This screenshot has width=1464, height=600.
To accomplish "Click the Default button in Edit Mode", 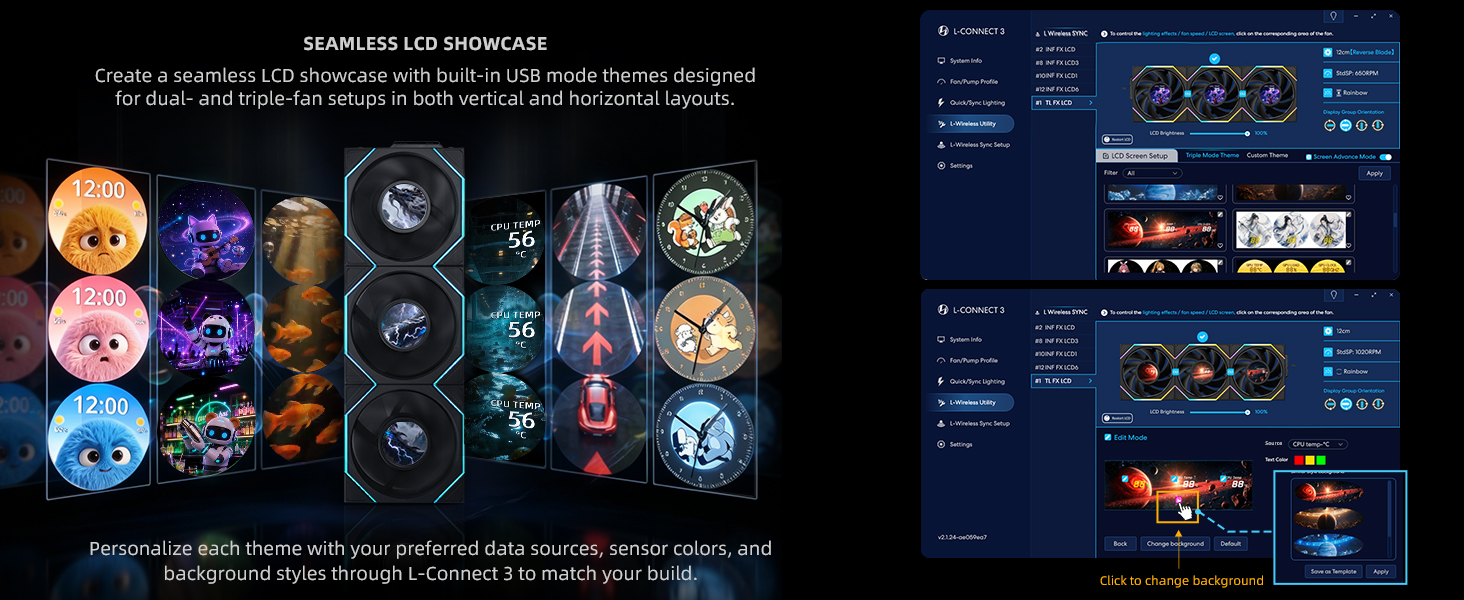I will 1230,544.
